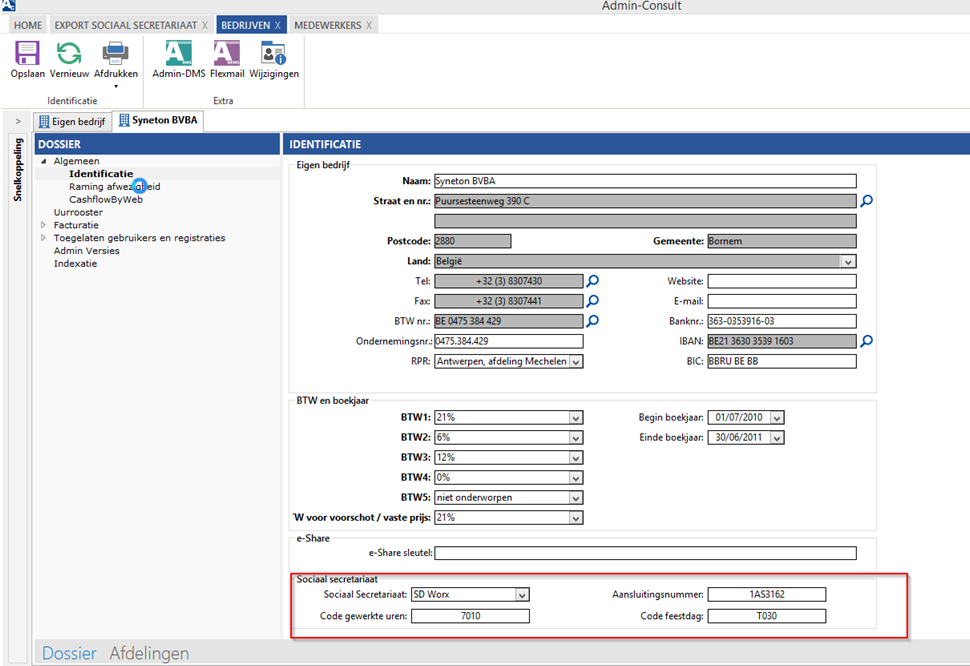The image size is (970, 666).
Task: Open the Flexmail tool
Action: 227,54
